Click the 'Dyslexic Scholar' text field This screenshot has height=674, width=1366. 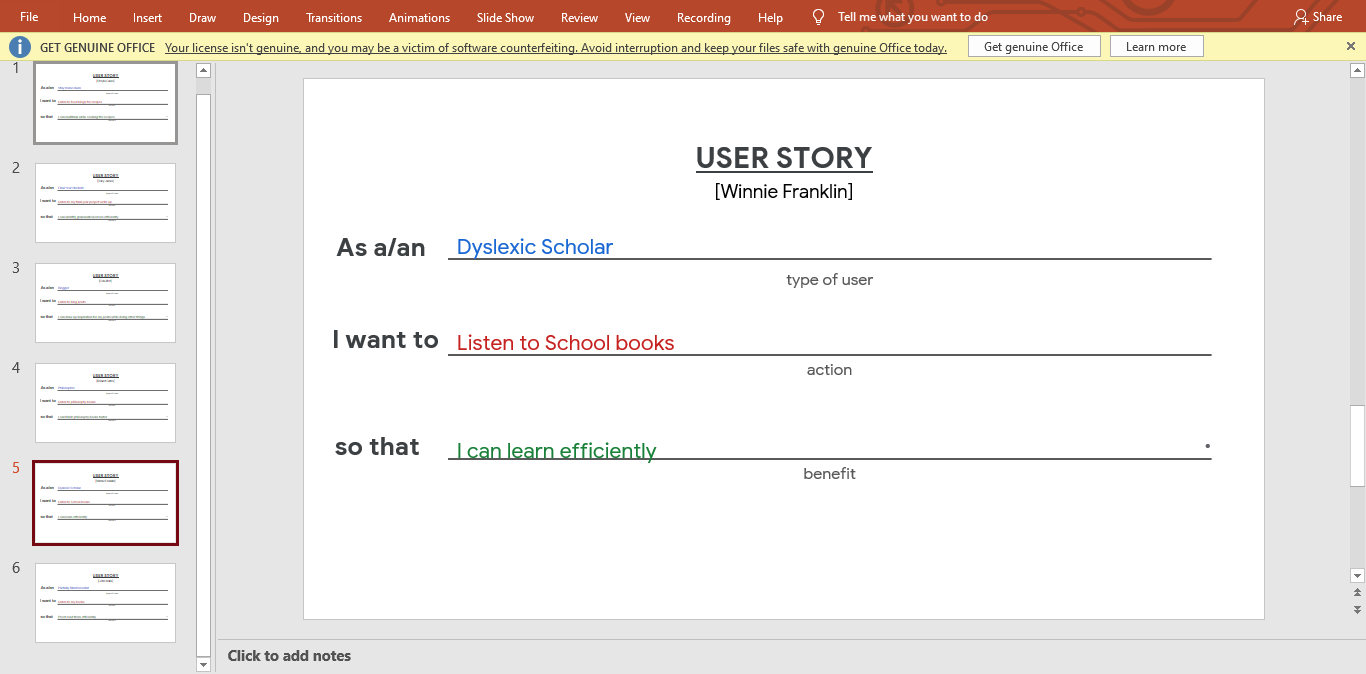535,247
